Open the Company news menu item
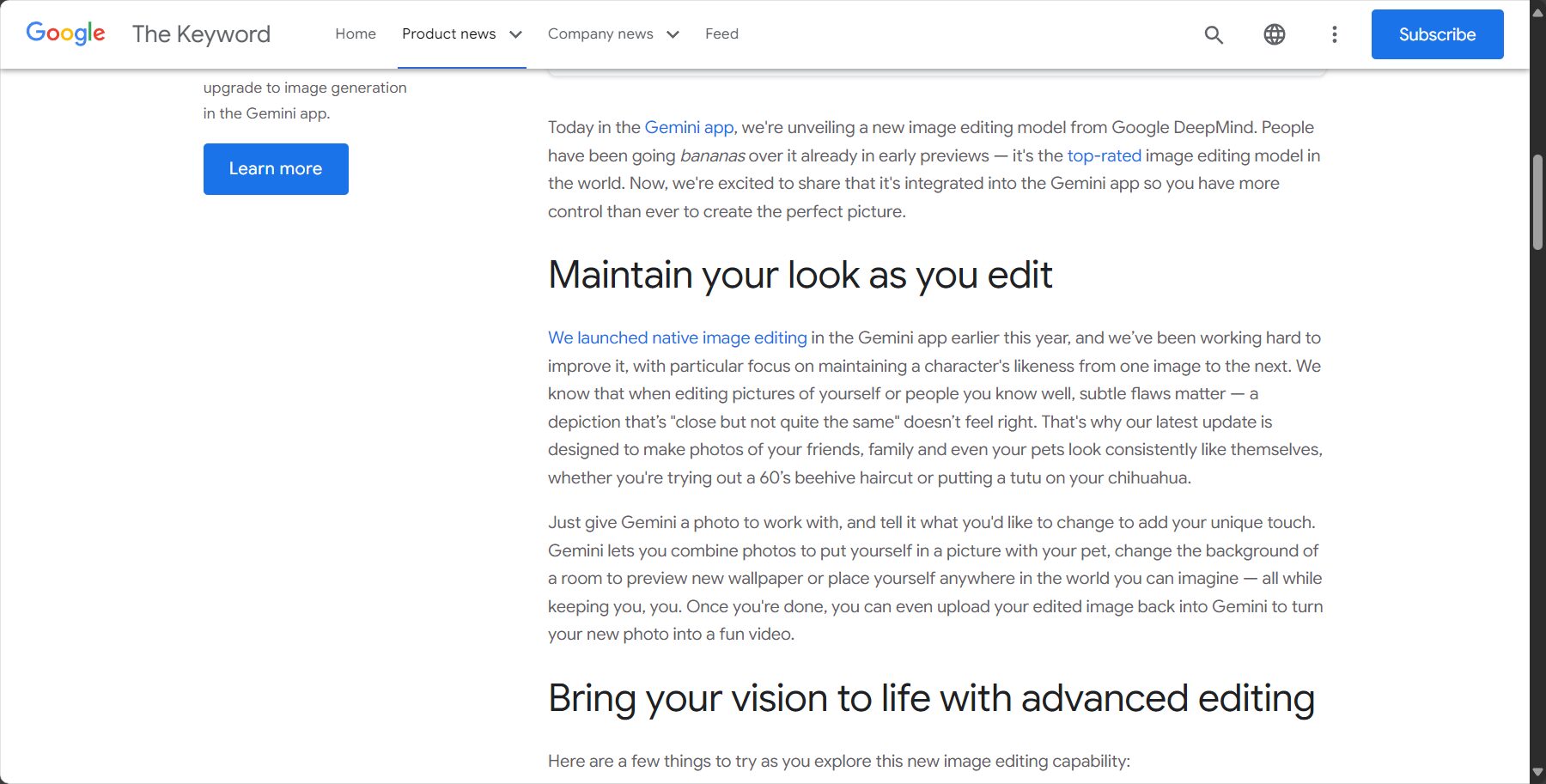This screenshot has width=1546, height=784. [x=600, y=33]
